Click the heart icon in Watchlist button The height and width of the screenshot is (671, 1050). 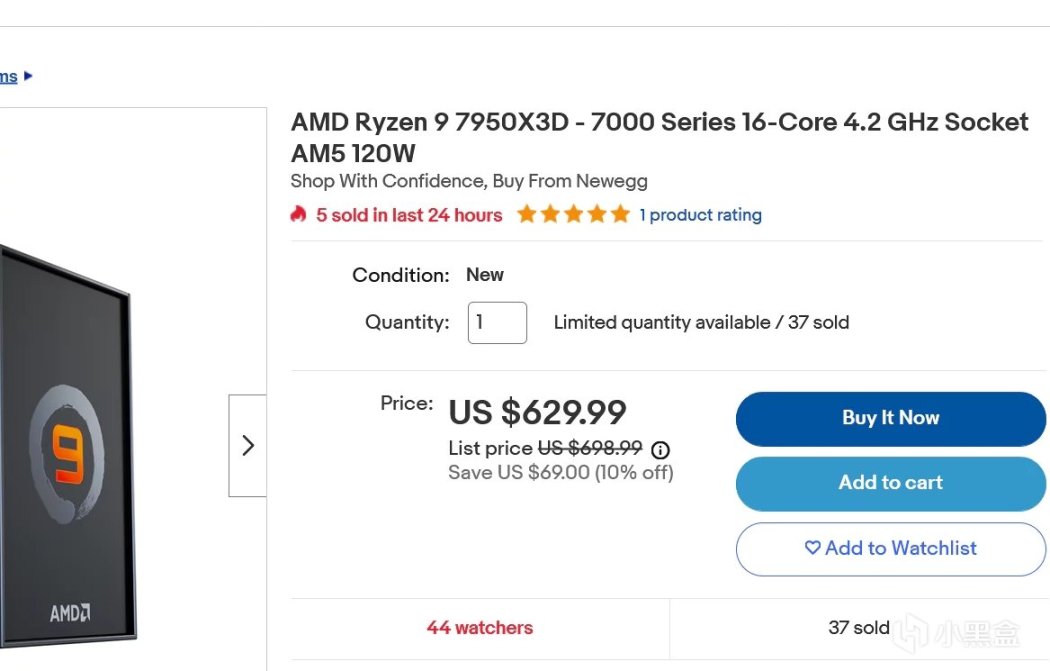tap(813, 548)
